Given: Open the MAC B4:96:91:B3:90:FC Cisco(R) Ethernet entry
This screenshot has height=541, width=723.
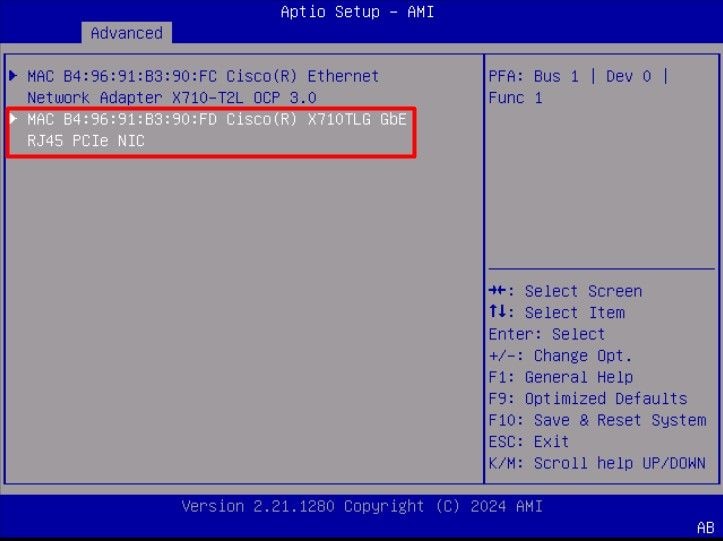Looking at the screenshot, I should [203, 87].
